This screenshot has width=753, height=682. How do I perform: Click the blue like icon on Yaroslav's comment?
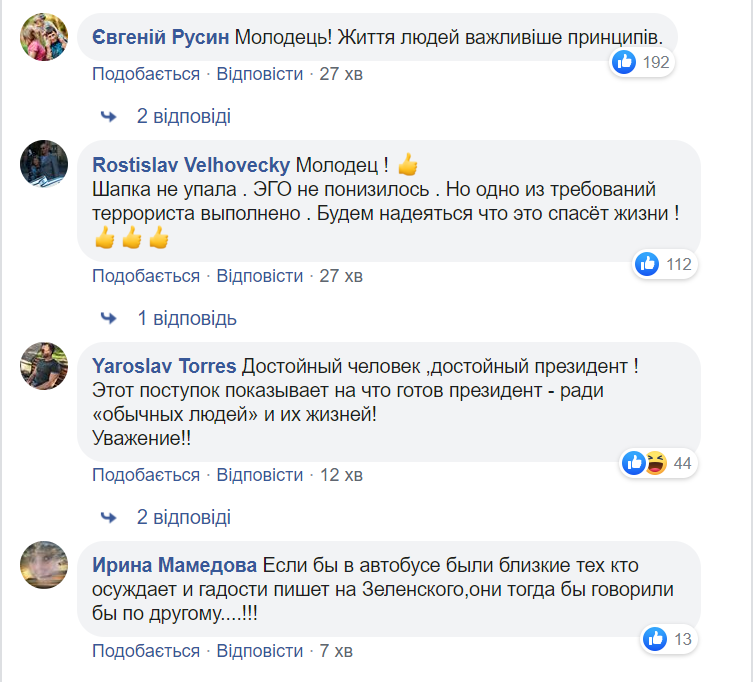pyautogui.click(x=634, y=463)
